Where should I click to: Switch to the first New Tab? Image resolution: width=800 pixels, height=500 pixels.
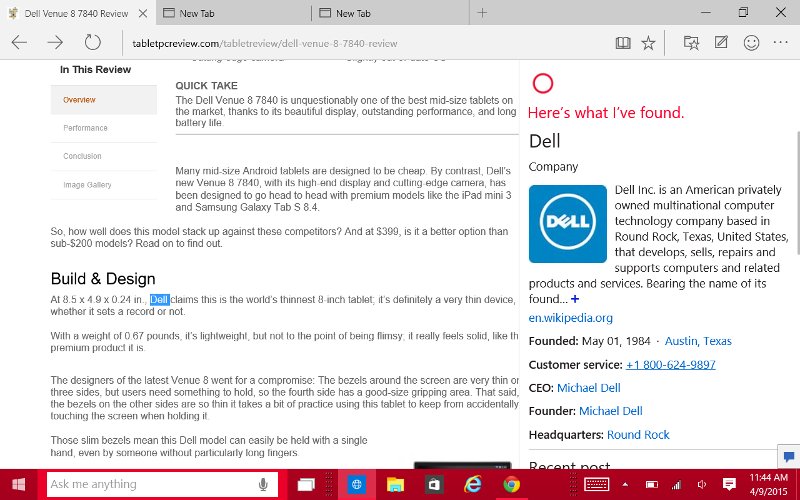233,13
